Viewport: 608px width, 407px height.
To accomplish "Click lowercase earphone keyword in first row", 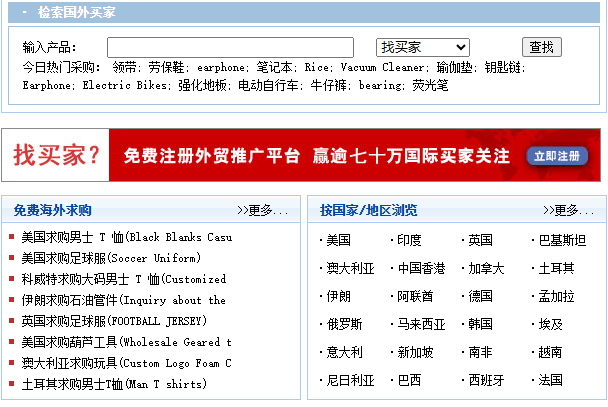I will (221, 67).
